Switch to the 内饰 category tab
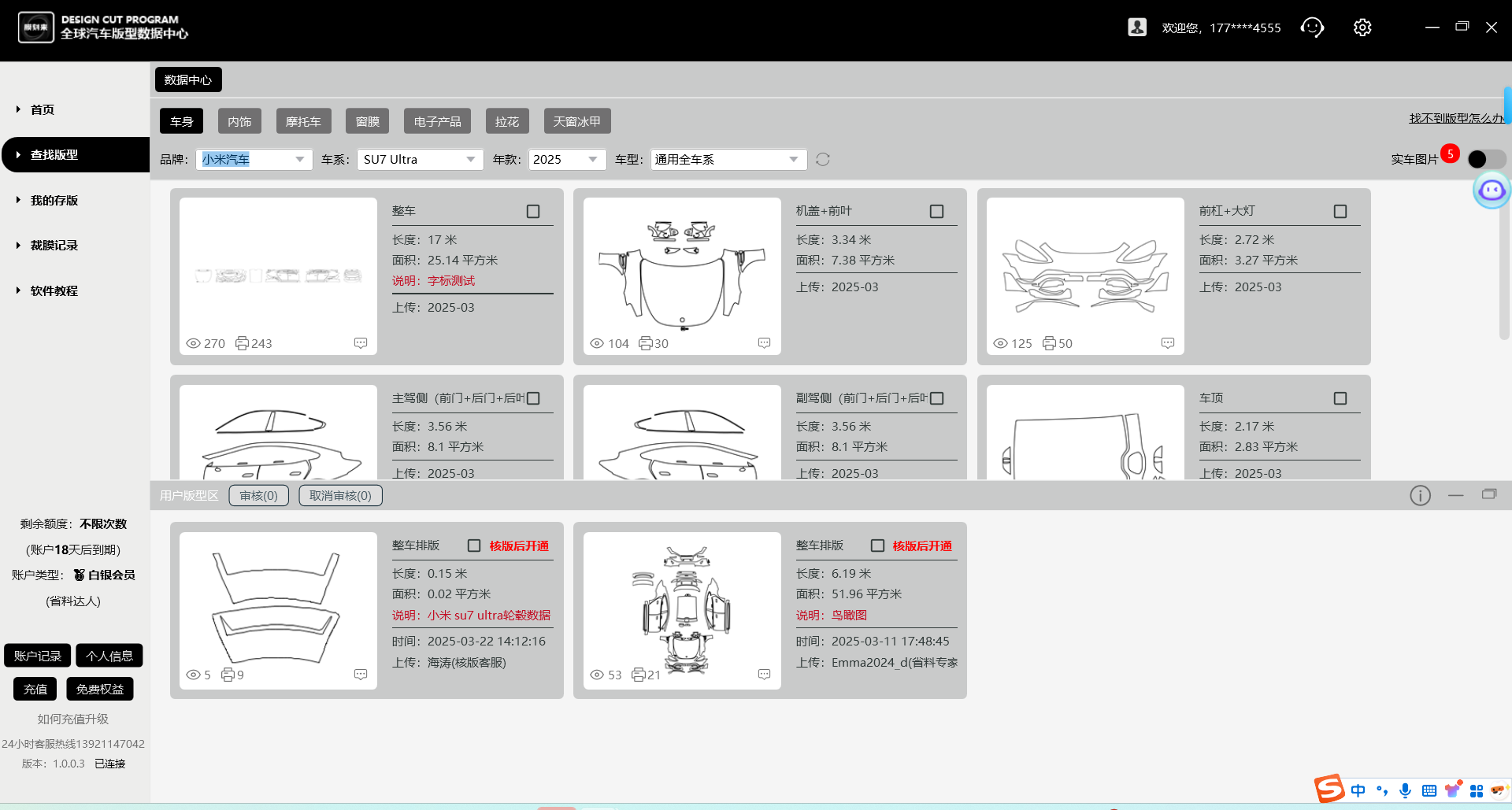Viewport: 1512px width, 810px height. coord(239,120)
